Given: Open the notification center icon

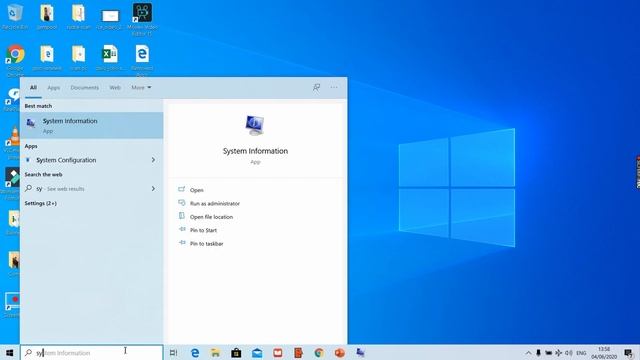Looking at the screenshot, I should [x=628, y=353].
